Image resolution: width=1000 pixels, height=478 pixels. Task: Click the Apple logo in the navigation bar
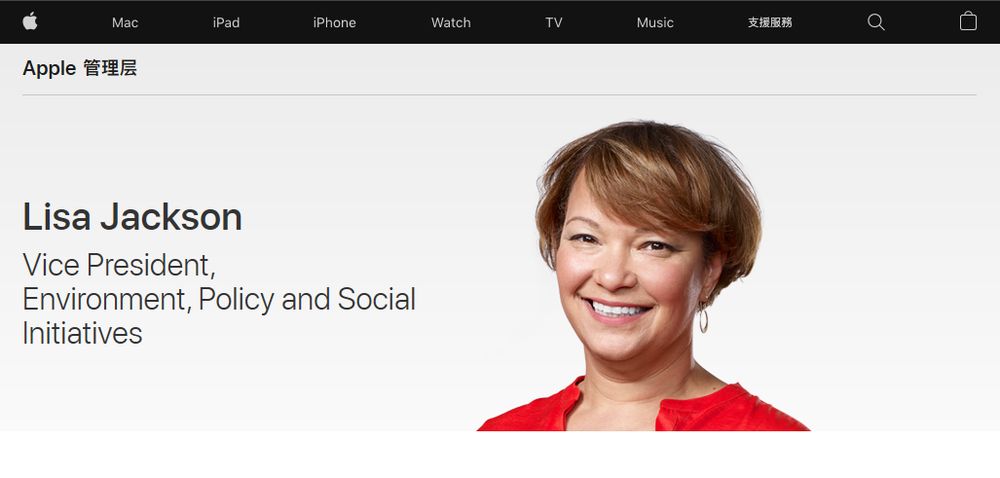(x=30, y=22)
